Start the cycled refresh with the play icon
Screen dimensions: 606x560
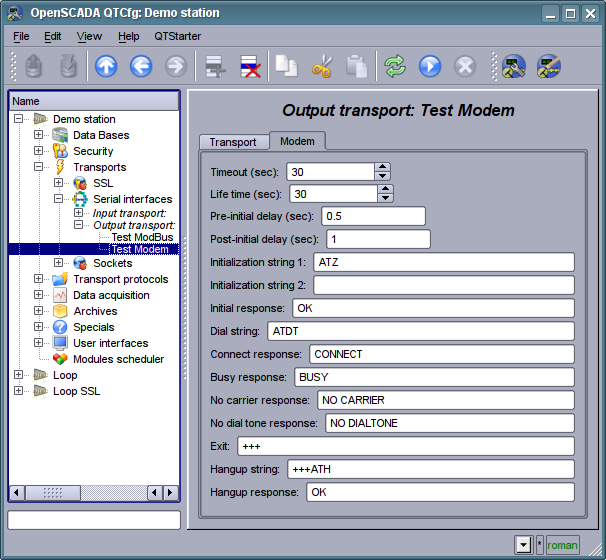click(429, 66)
